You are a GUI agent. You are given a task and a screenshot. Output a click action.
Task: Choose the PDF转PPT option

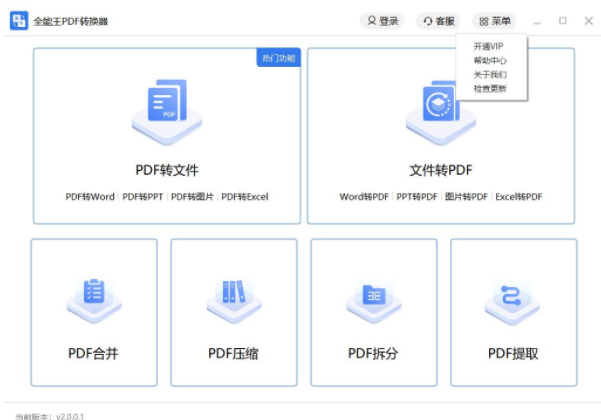tap(143, 197)
